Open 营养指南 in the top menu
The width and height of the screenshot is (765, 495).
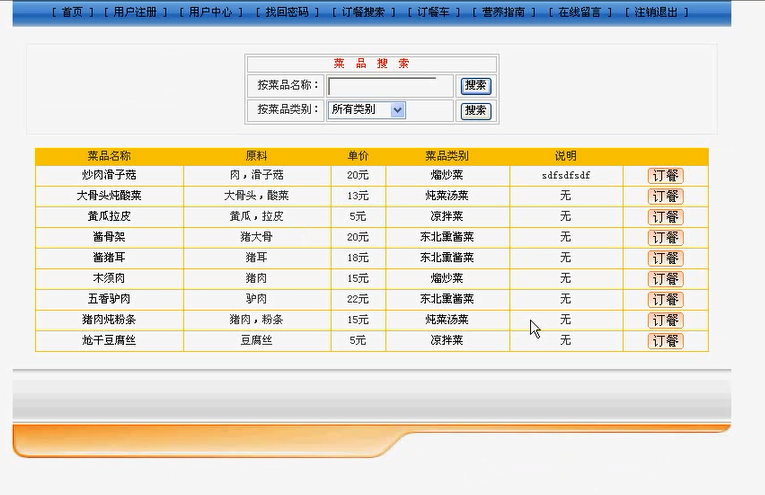tap(503, 12)
